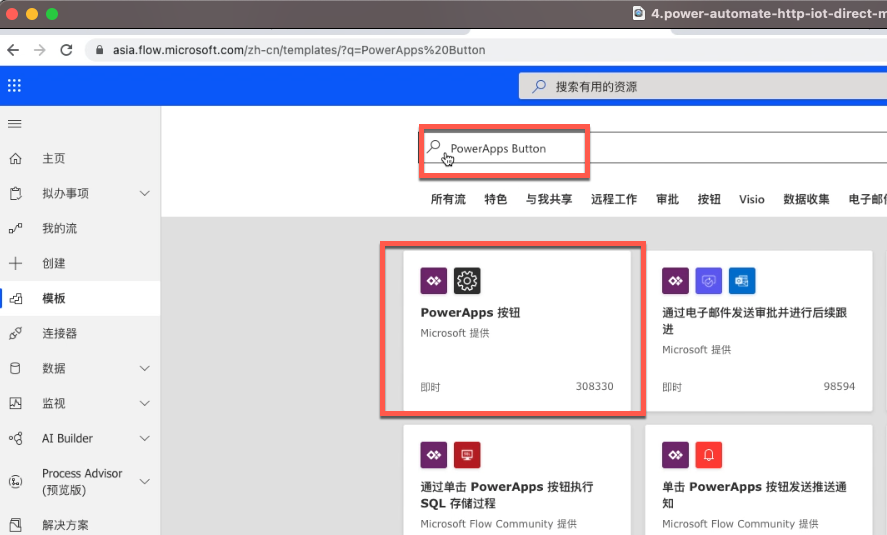Click the Process Advisor (预览版) sidebar label
This screenshot has width=887, height=535.
(82, 482)
